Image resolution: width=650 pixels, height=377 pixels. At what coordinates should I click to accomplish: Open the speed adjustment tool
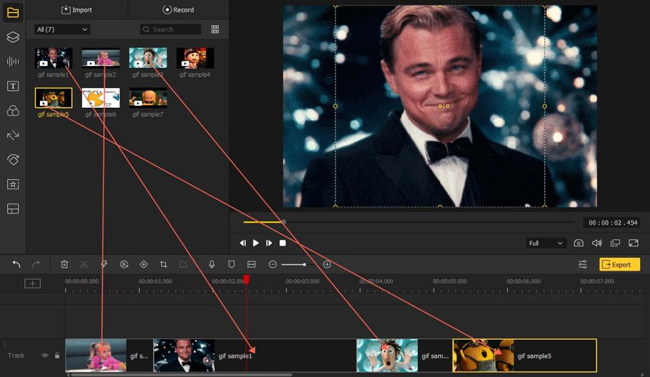tap(124, 264)
